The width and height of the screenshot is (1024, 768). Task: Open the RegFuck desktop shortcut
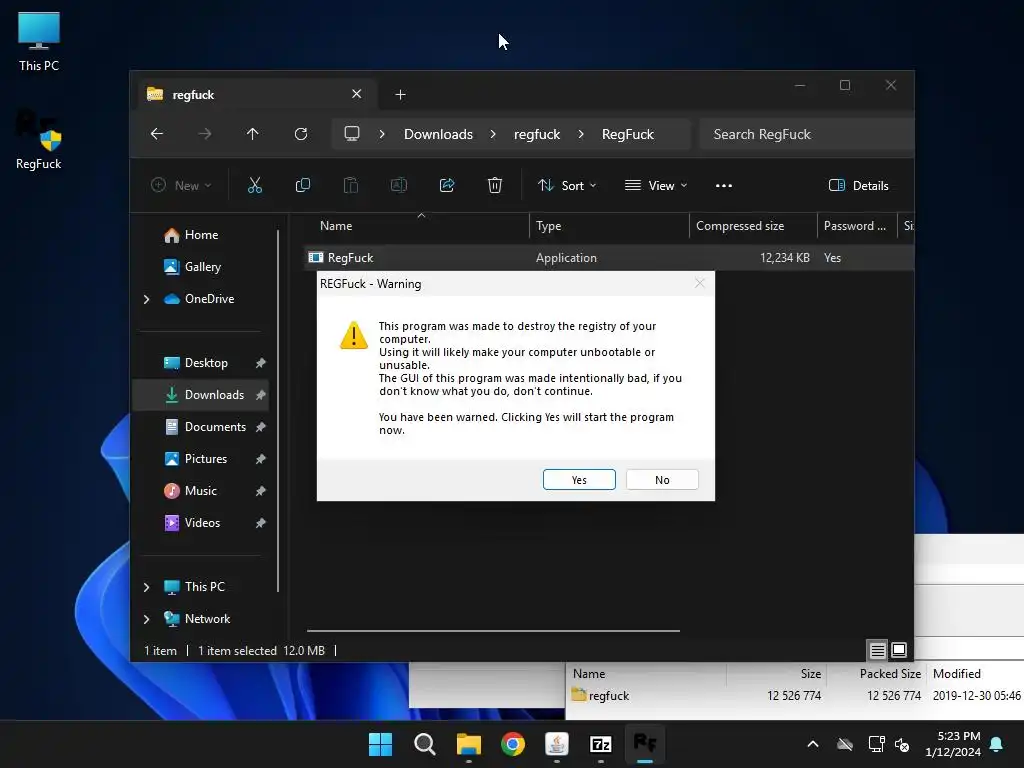click(39, 140)
